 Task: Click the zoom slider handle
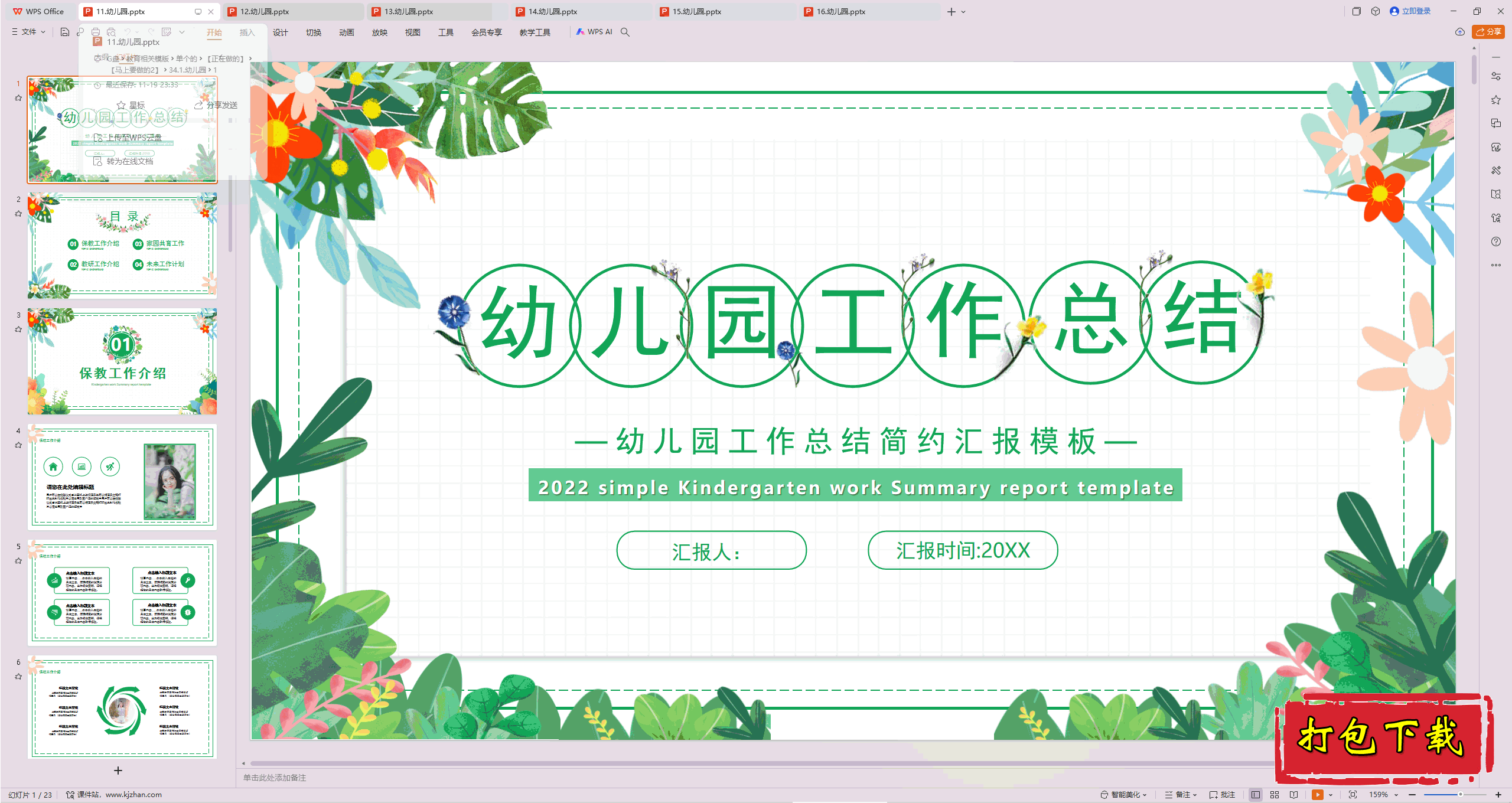1461,795
